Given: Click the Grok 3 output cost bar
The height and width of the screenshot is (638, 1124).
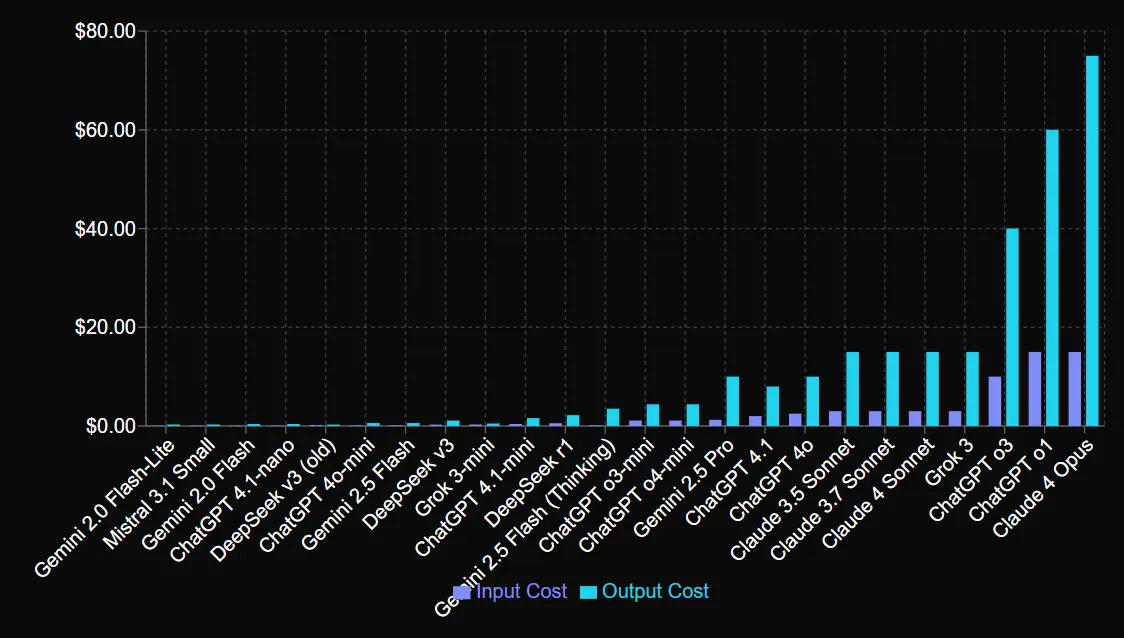Looking at the screenshot, I should (x=972, y=389).
